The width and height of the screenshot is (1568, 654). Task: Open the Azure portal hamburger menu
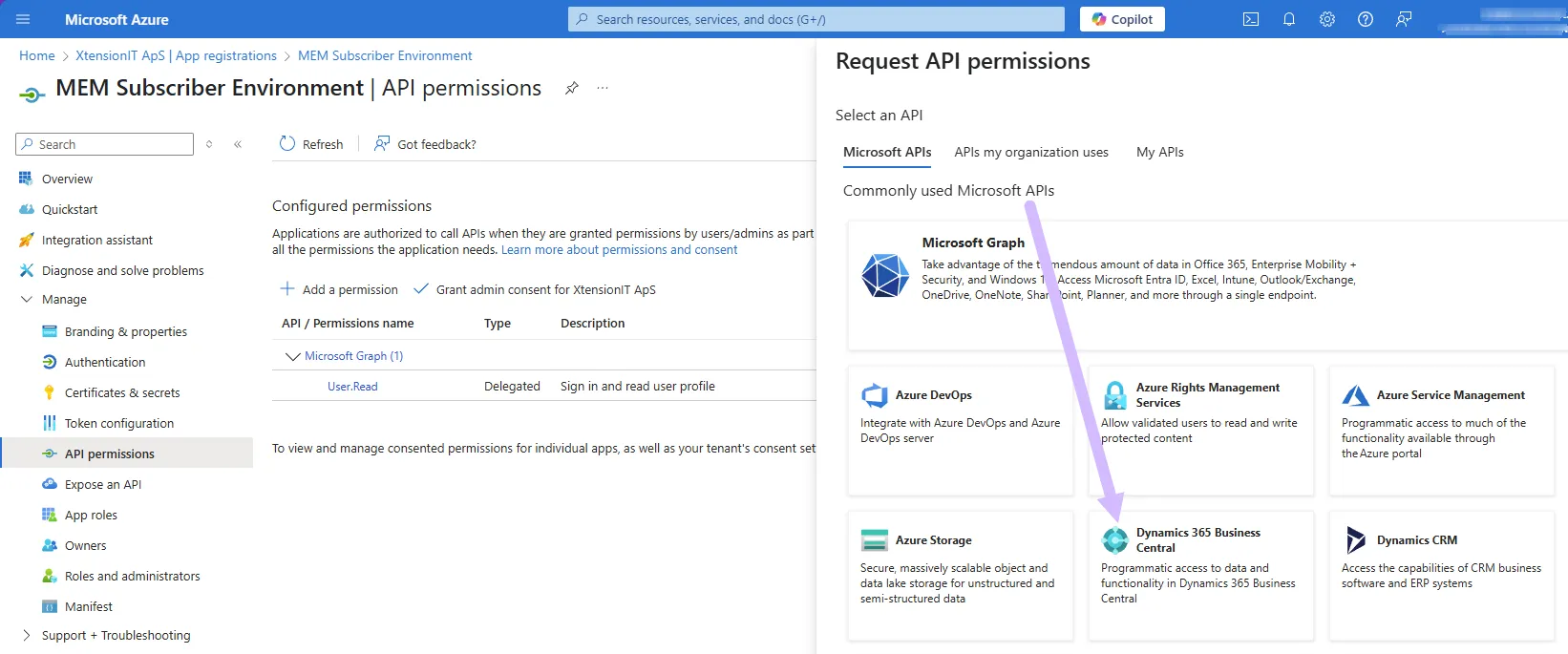point(23,19)
